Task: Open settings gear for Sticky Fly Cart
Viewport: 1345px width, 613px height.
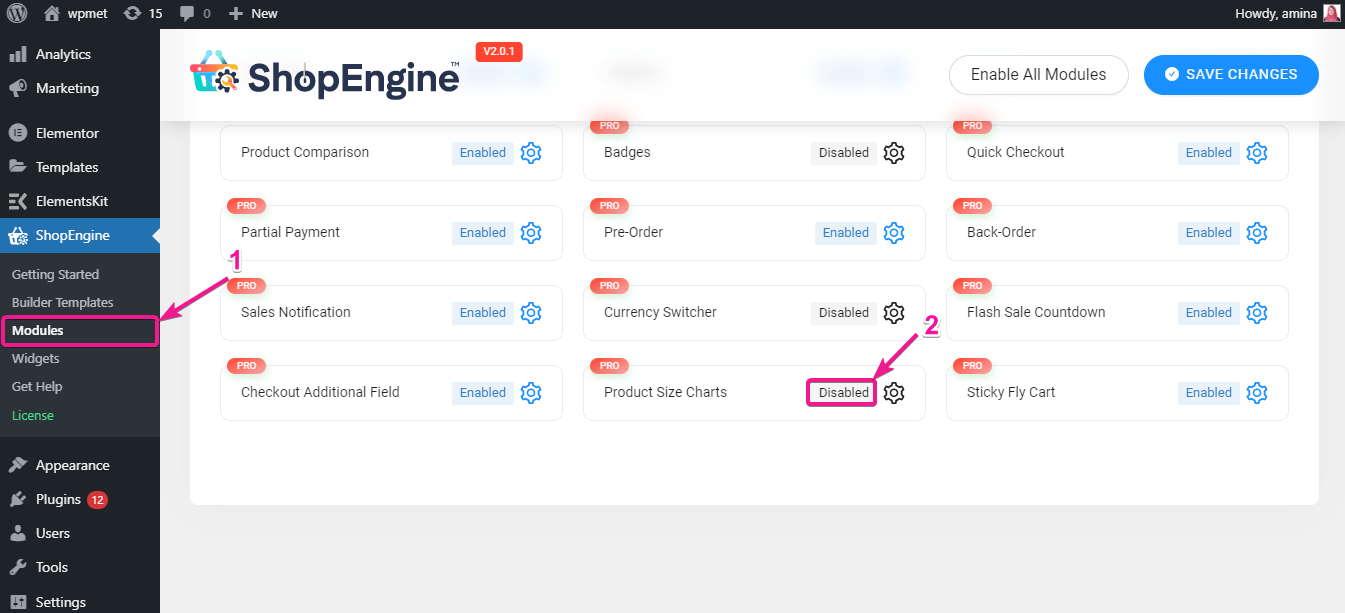Action: (1257, 393)
